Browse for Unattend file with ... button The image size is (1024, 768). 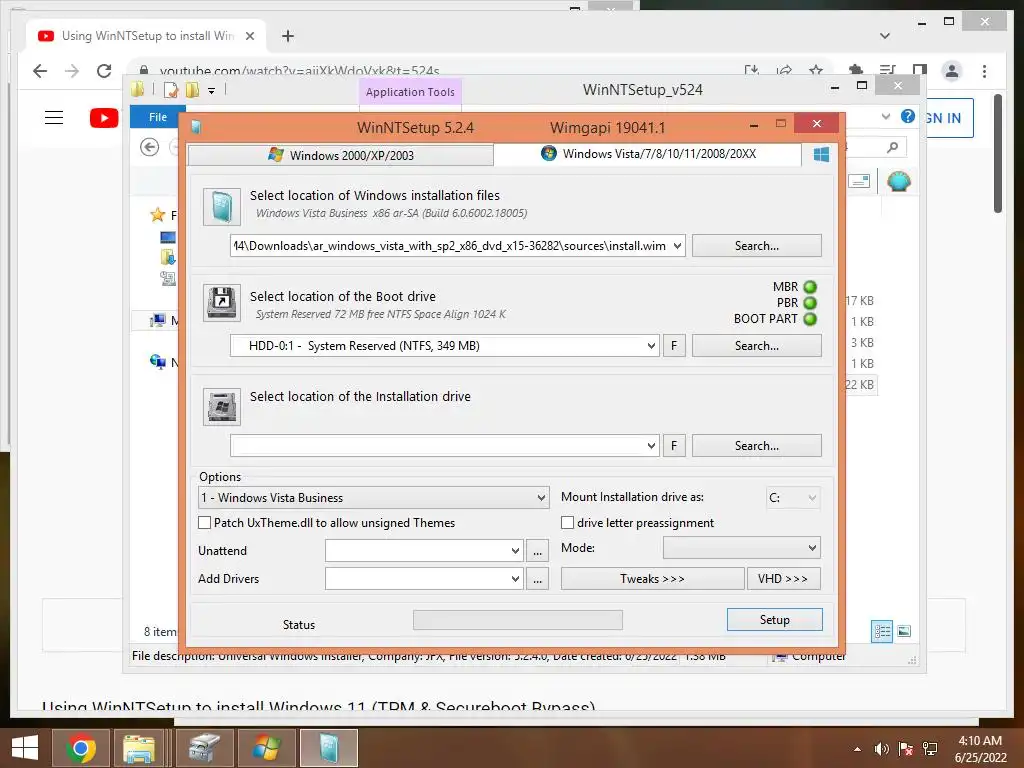click(537, 551)
